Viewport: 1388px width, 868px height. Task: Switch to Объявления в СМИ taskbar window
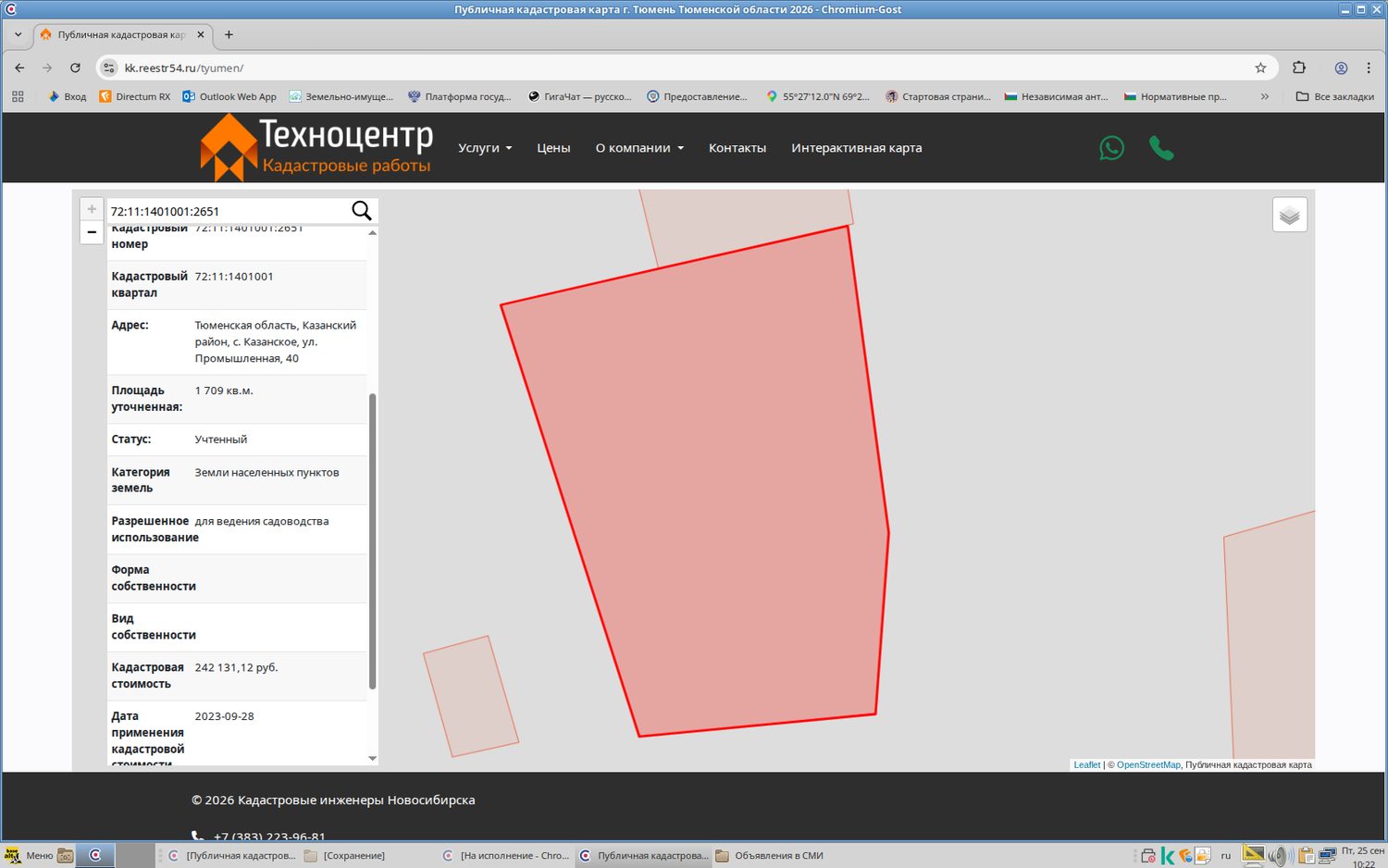pyautogui.click(x=769, y=855)
